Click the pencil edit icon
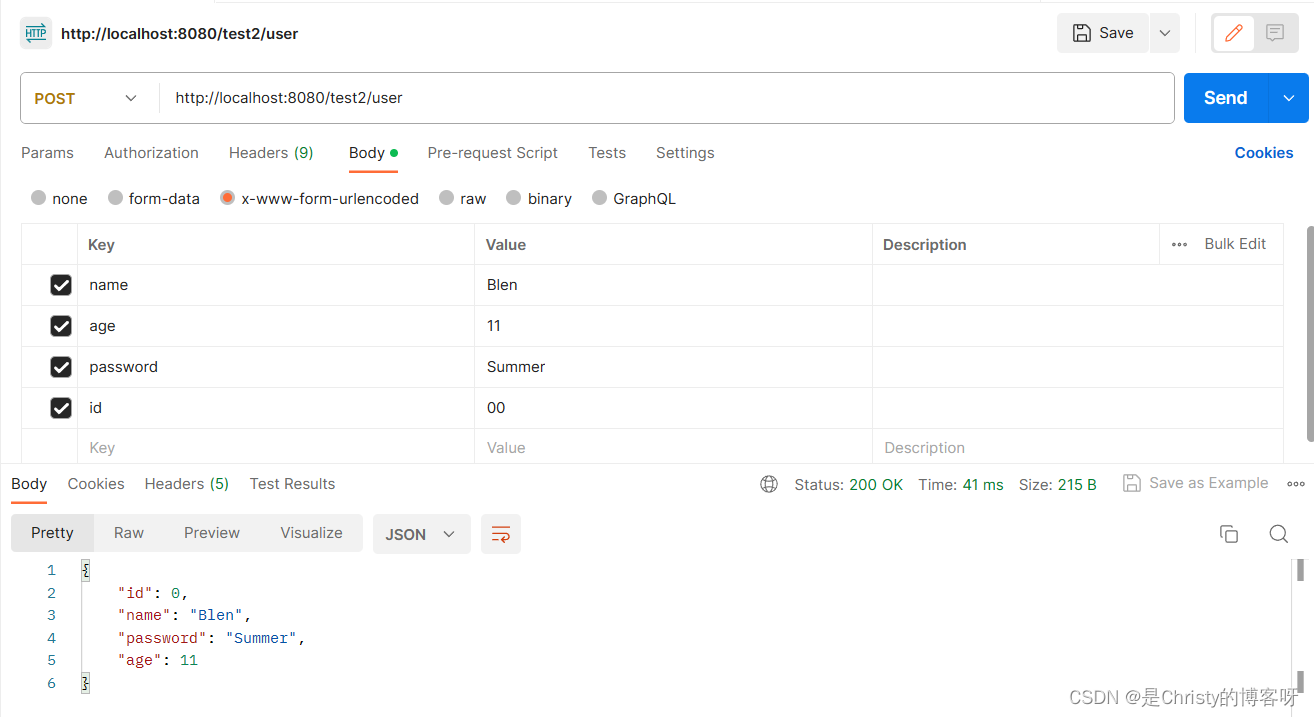 click(x=1233, y=33)
